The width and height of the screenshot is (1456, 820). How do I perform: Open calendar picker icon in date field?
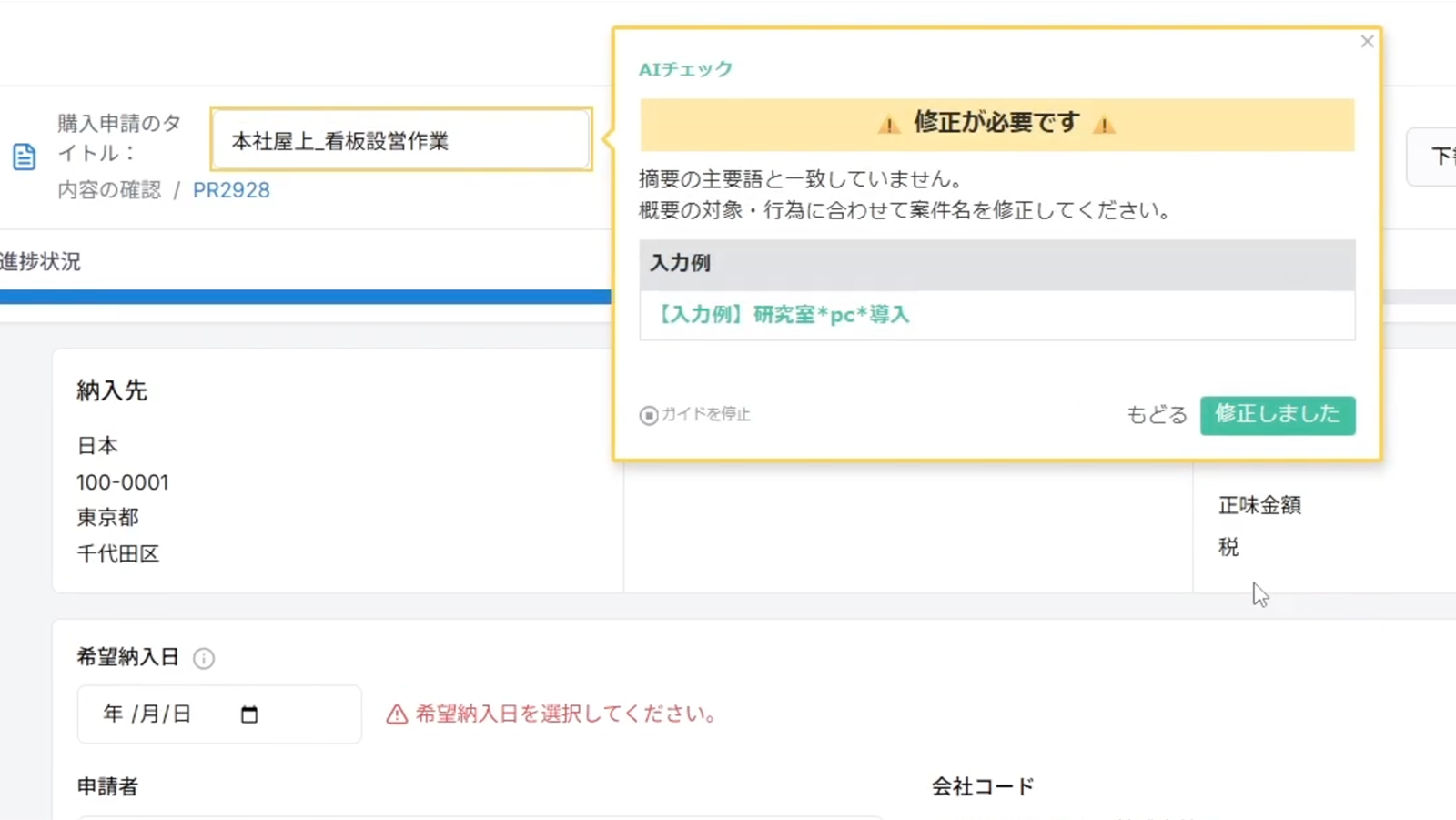point(249,714)
